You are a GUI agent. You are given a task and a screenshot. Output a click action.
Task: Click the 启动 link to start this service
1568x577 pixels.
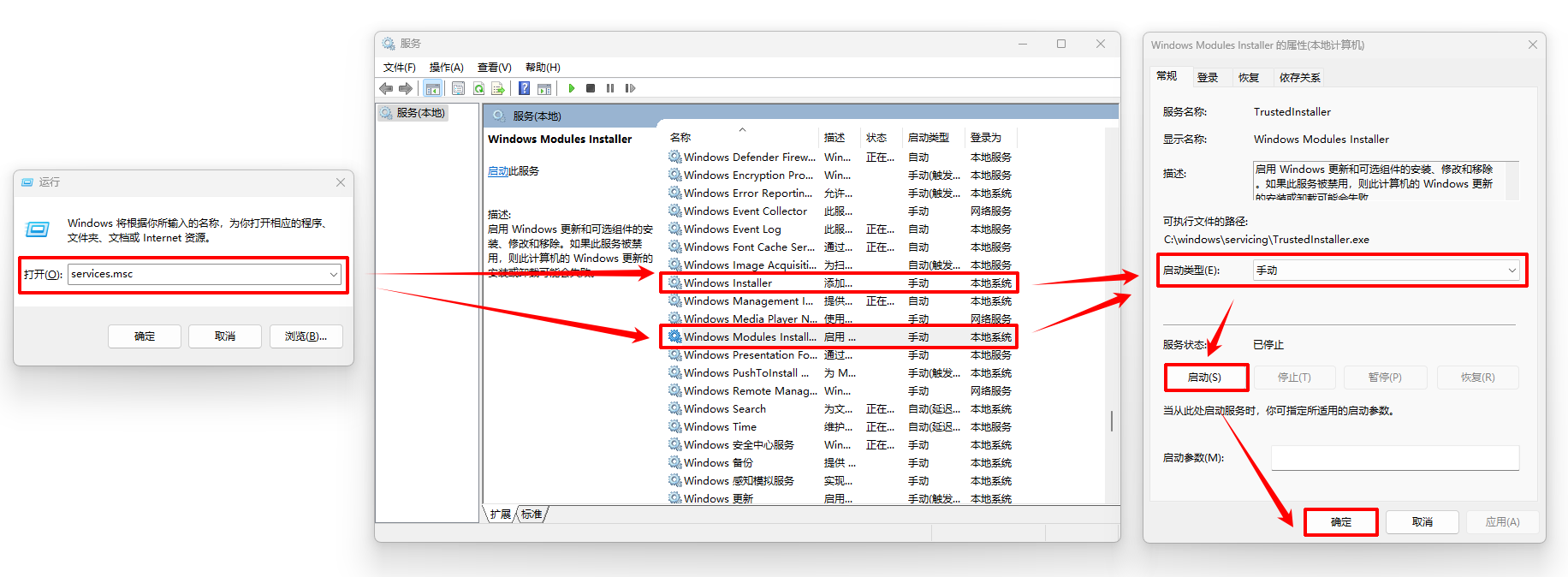(498, 171)
